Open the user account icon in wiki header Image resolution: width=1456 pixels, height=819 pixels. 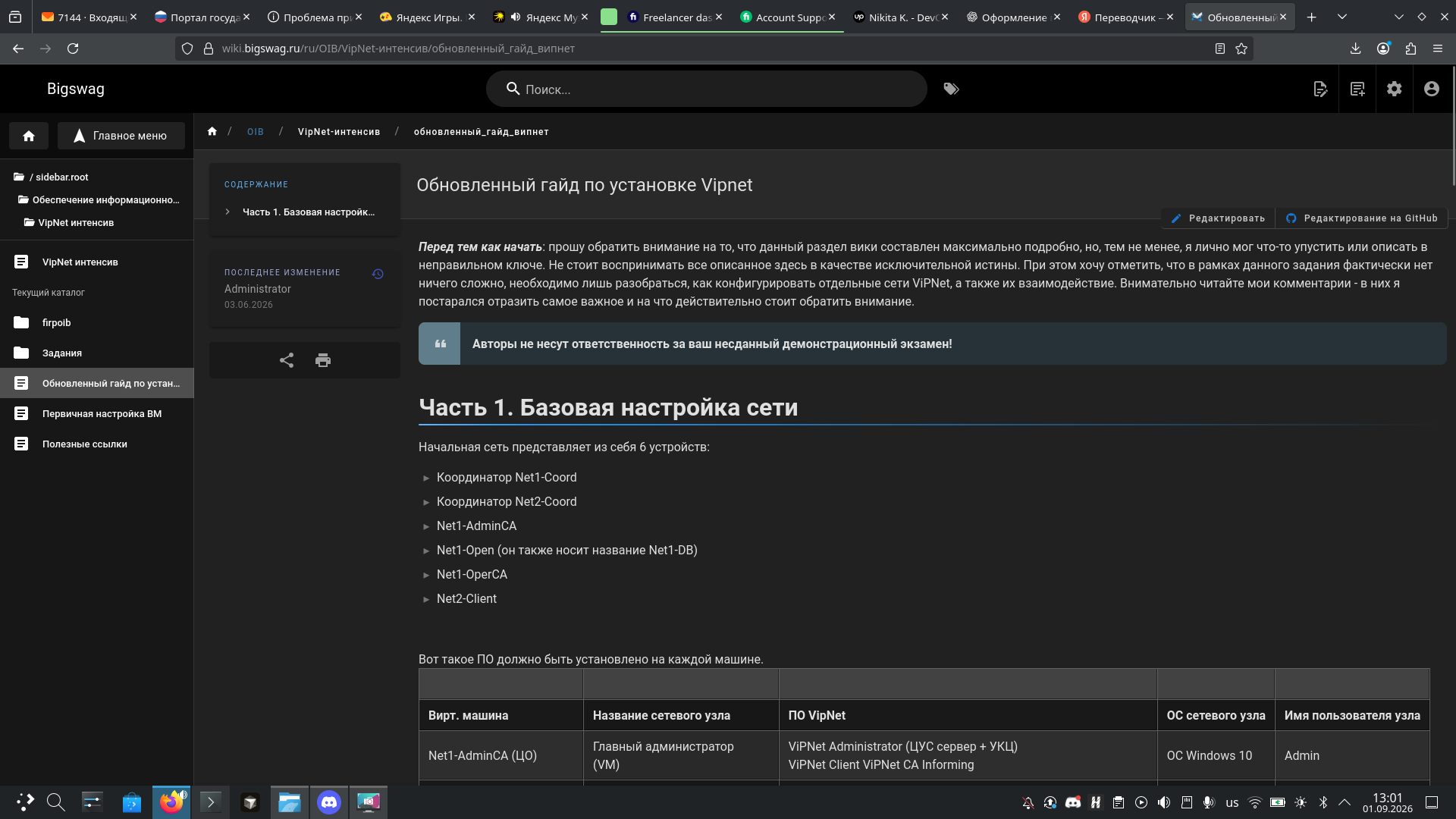click(x=1432, y=89)
